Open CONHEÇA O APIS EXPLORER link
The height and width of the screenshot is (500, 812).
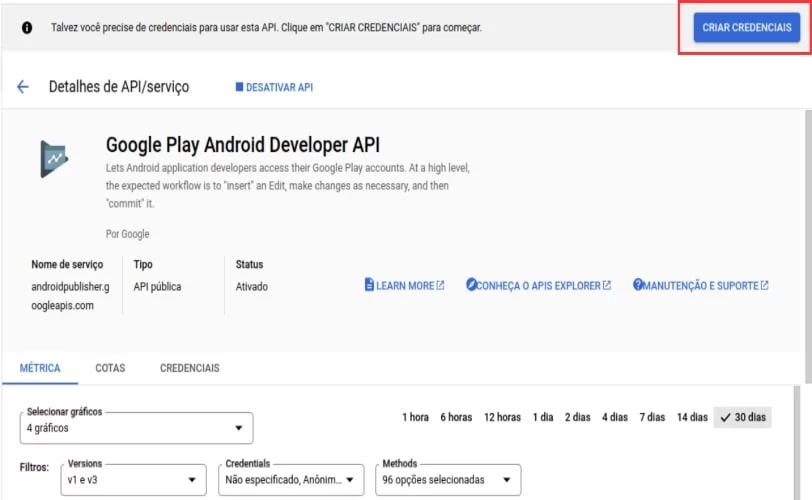pos(539,285)
